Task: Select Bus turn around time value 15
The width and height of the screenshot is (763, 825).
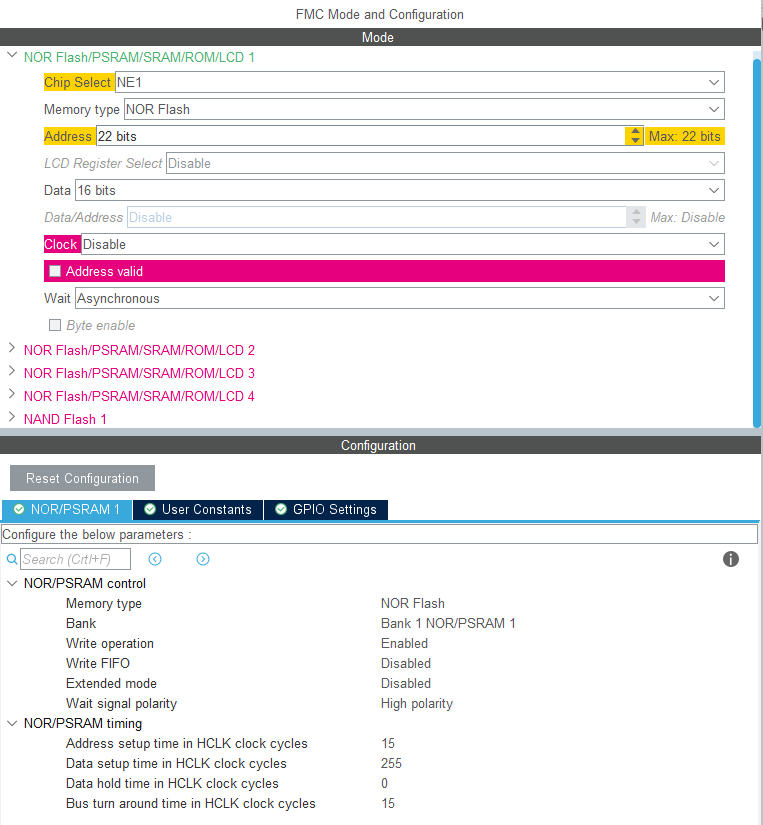Action: pos(388,803)
